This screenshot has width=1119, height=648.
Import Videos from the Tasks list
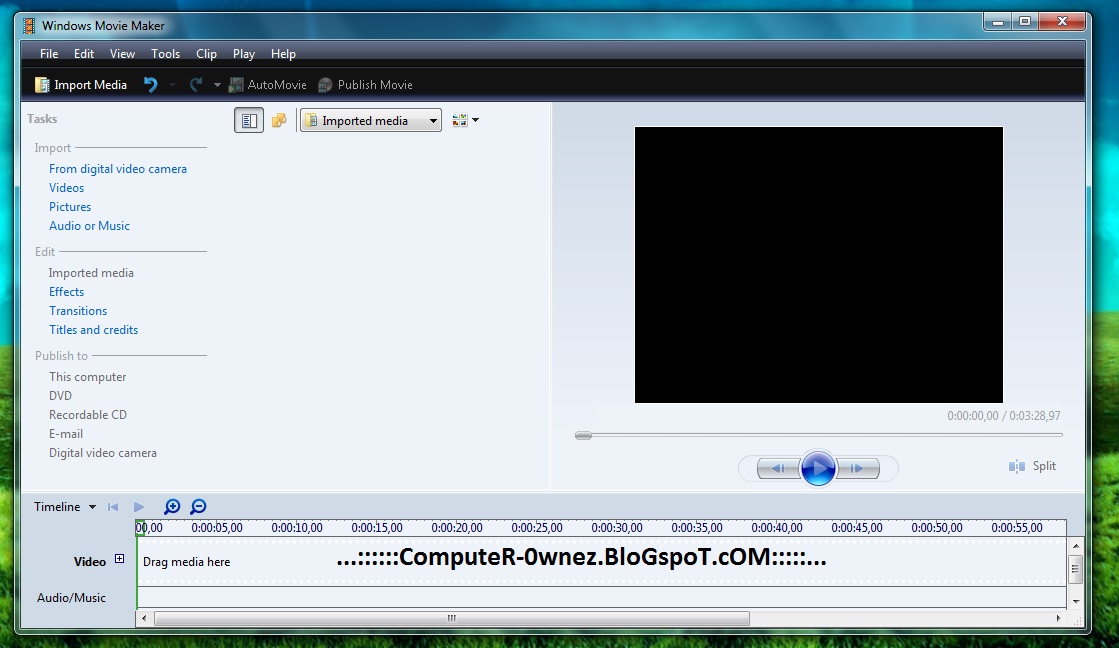[x=66, y=188]
